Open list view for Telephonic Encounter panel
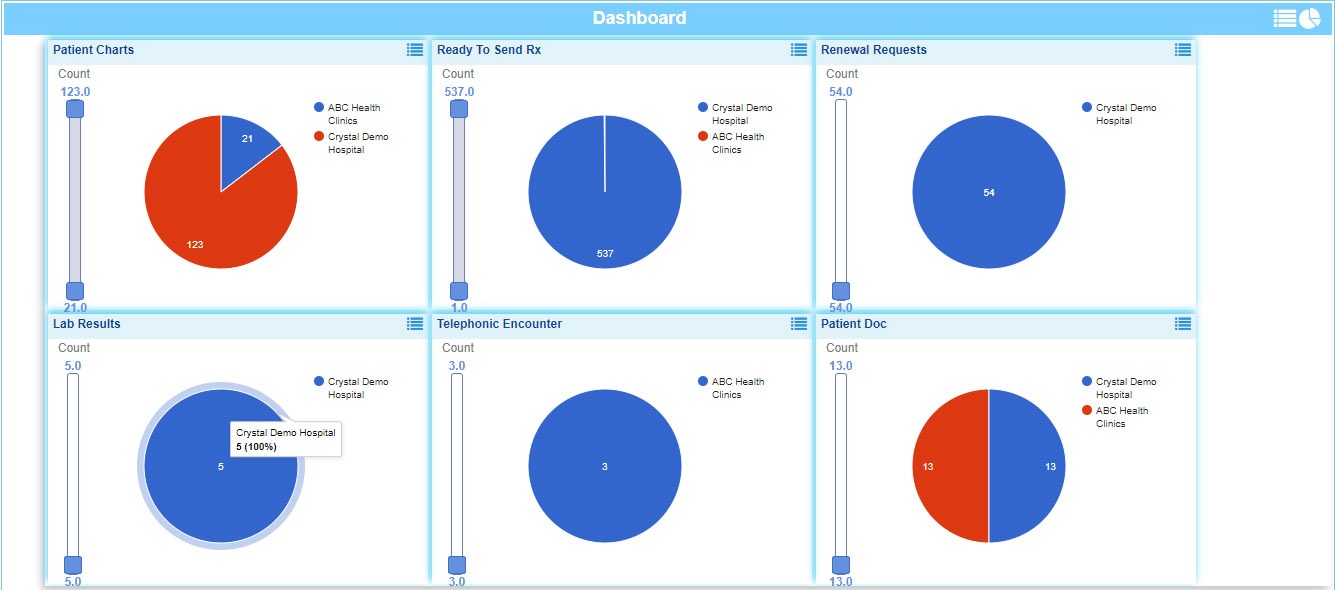This screenshot has width=1335, height=590. click(x=799, y=324)
